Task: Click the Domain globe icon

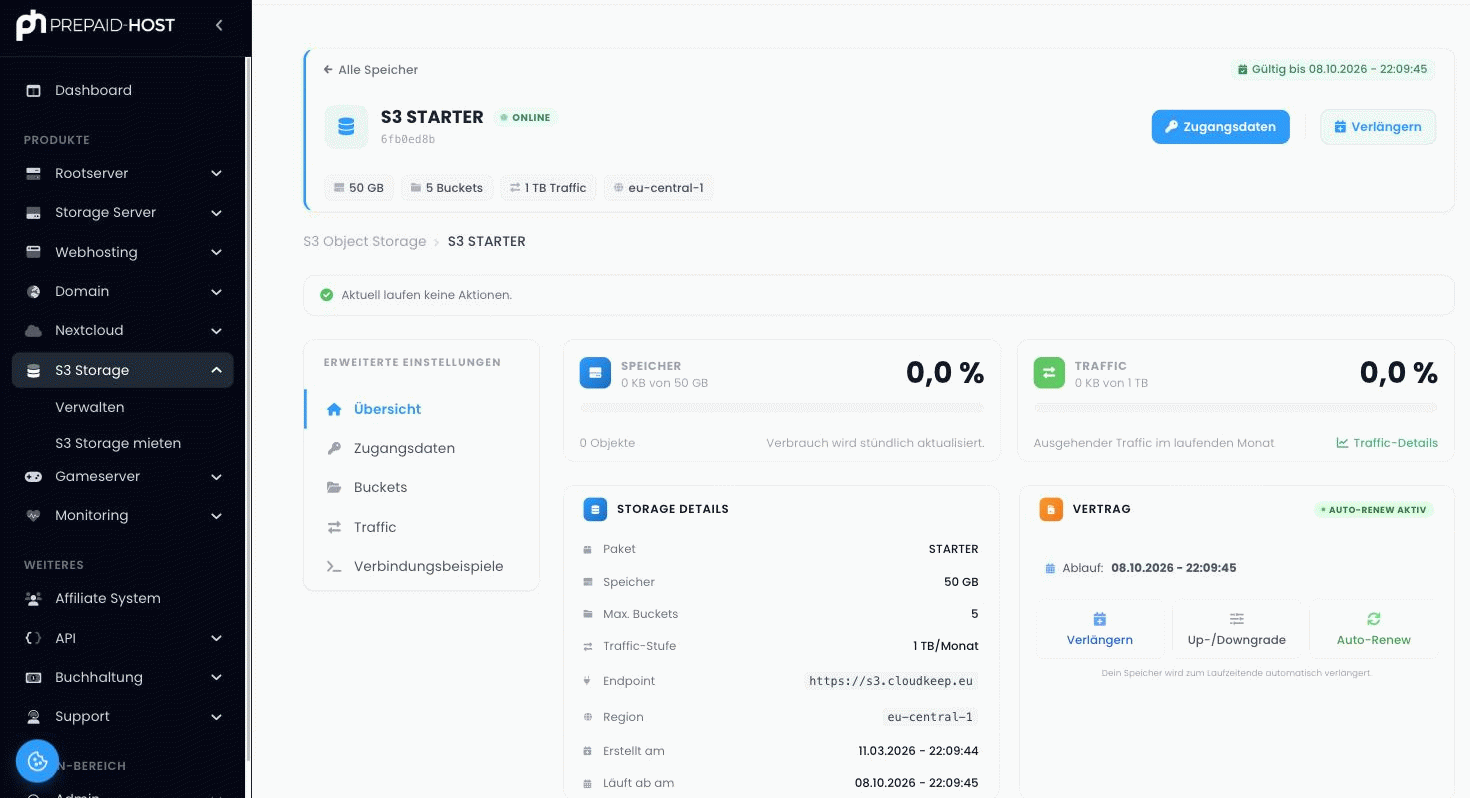Action: pyautogui.click(x=33, y=291)
